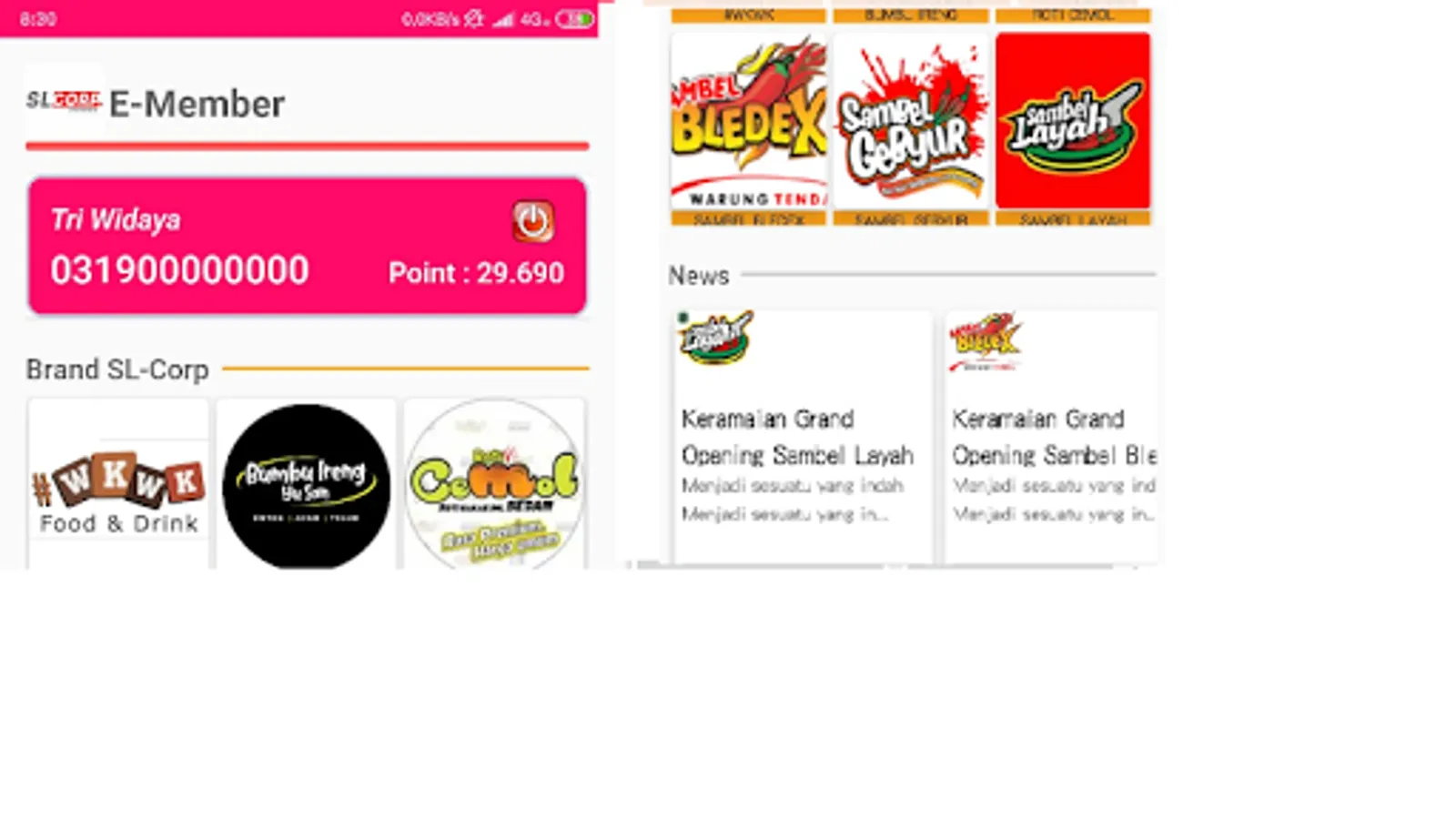The image size is (1456, 819).
Task: Tap the battery indicator in status bar
Action: [574, 19]
